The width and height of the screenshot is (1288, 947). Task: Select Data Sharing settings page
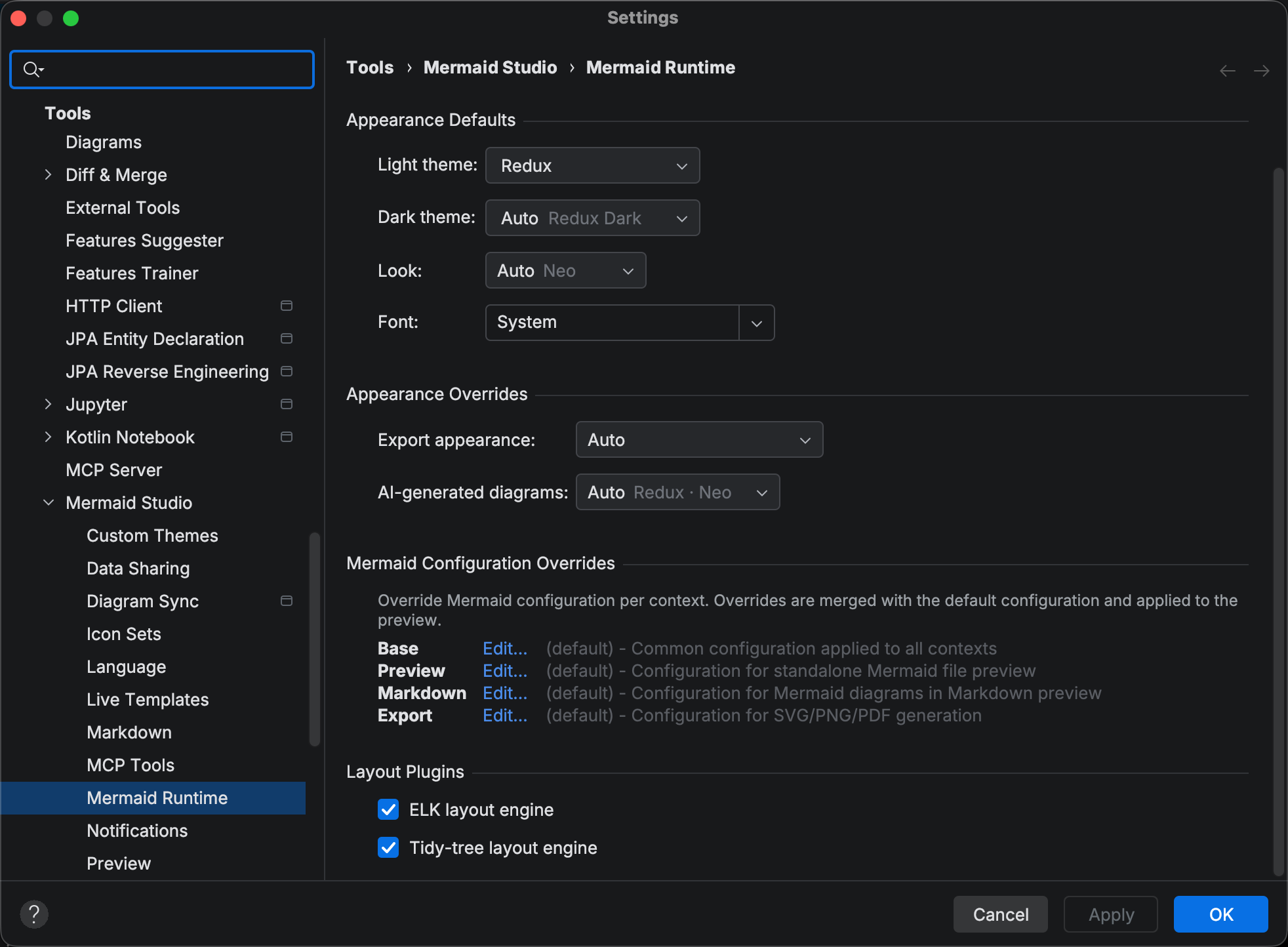(138, 569)
